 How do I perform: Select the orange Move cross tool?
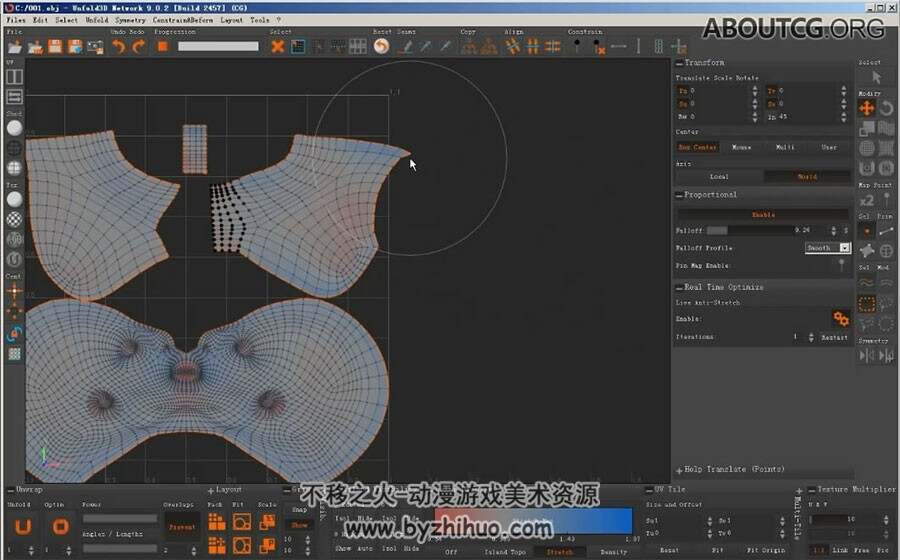(867, 107)
